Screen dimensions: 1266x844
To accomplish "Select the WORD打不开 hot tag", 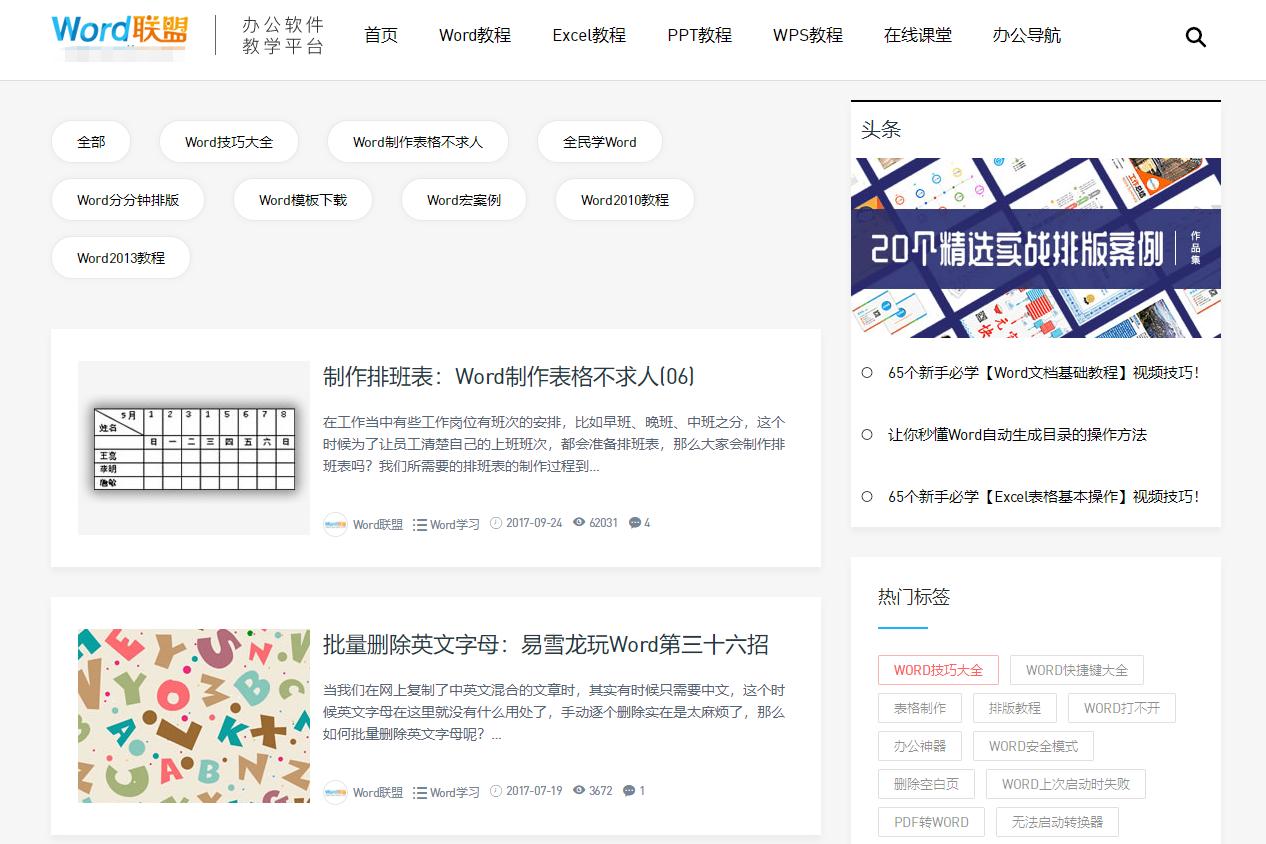I will 1122,708.
